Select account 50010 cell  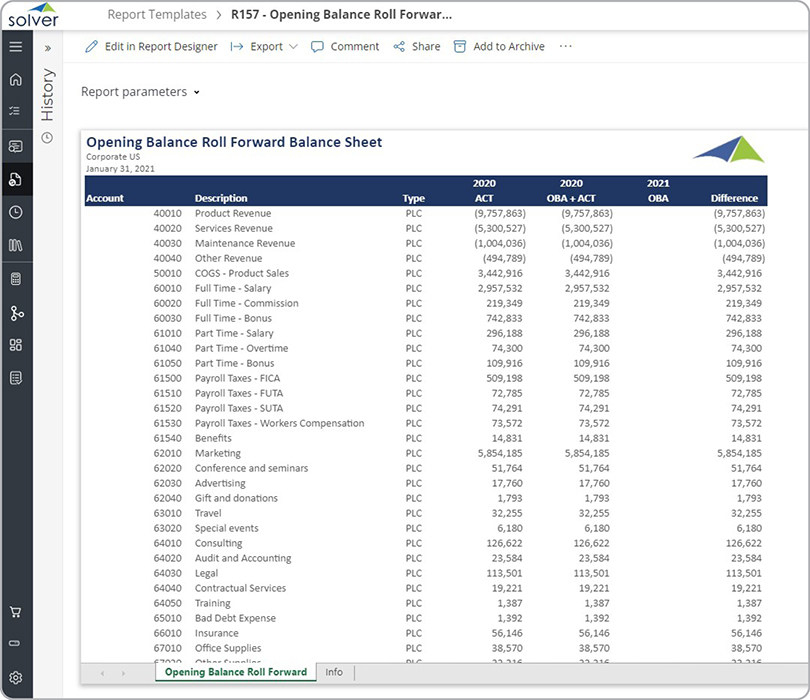[167, 273]
